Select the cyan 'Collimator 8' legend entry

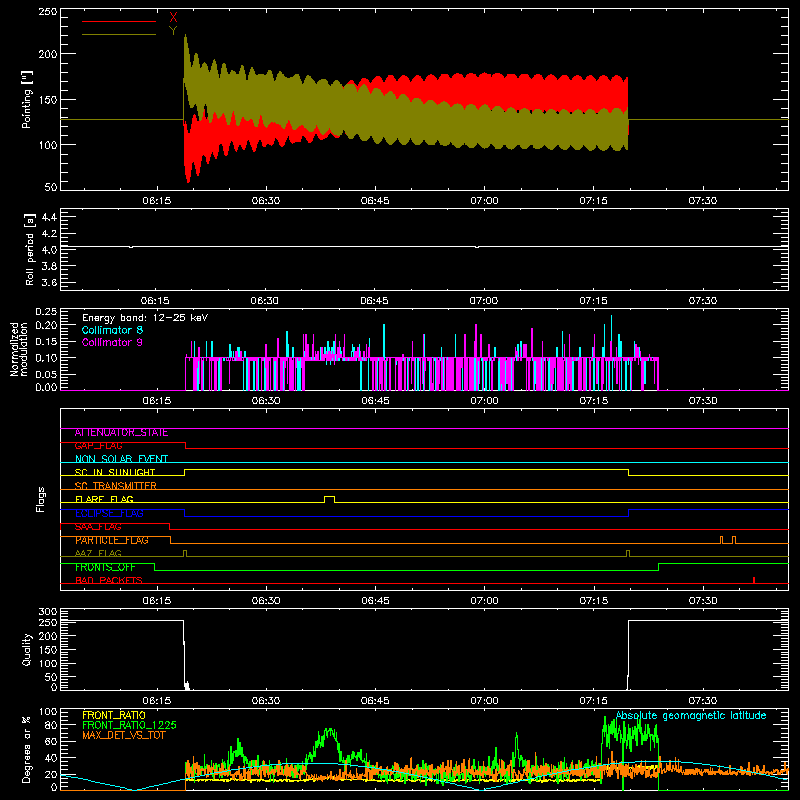tap(112, 330)
